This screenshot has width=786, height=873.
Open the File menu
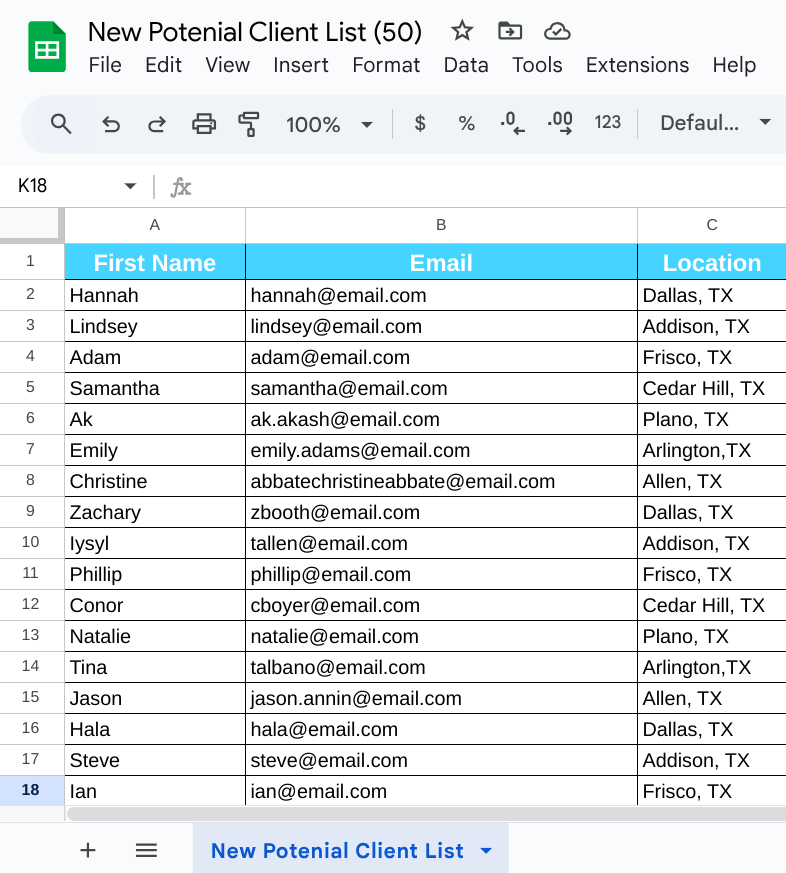click(x=105, y=65)
